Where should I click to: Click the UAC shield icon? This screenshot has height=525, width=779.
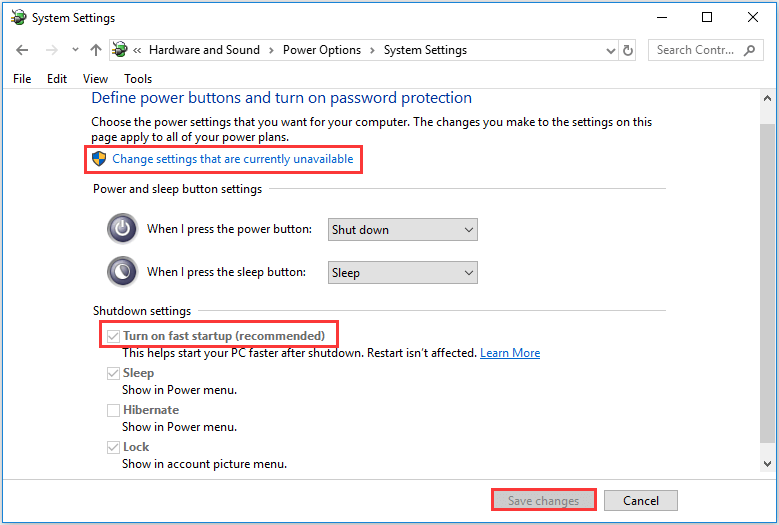pyautogui.click(x=99, y=159)
